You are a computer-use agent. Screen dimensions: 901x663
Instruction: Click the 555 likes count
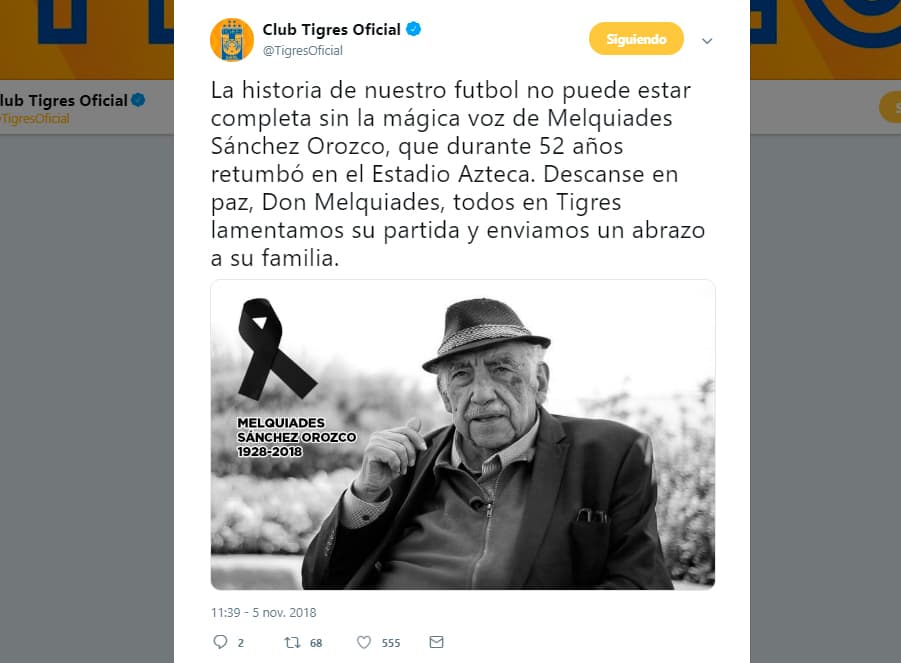point(391,643)
